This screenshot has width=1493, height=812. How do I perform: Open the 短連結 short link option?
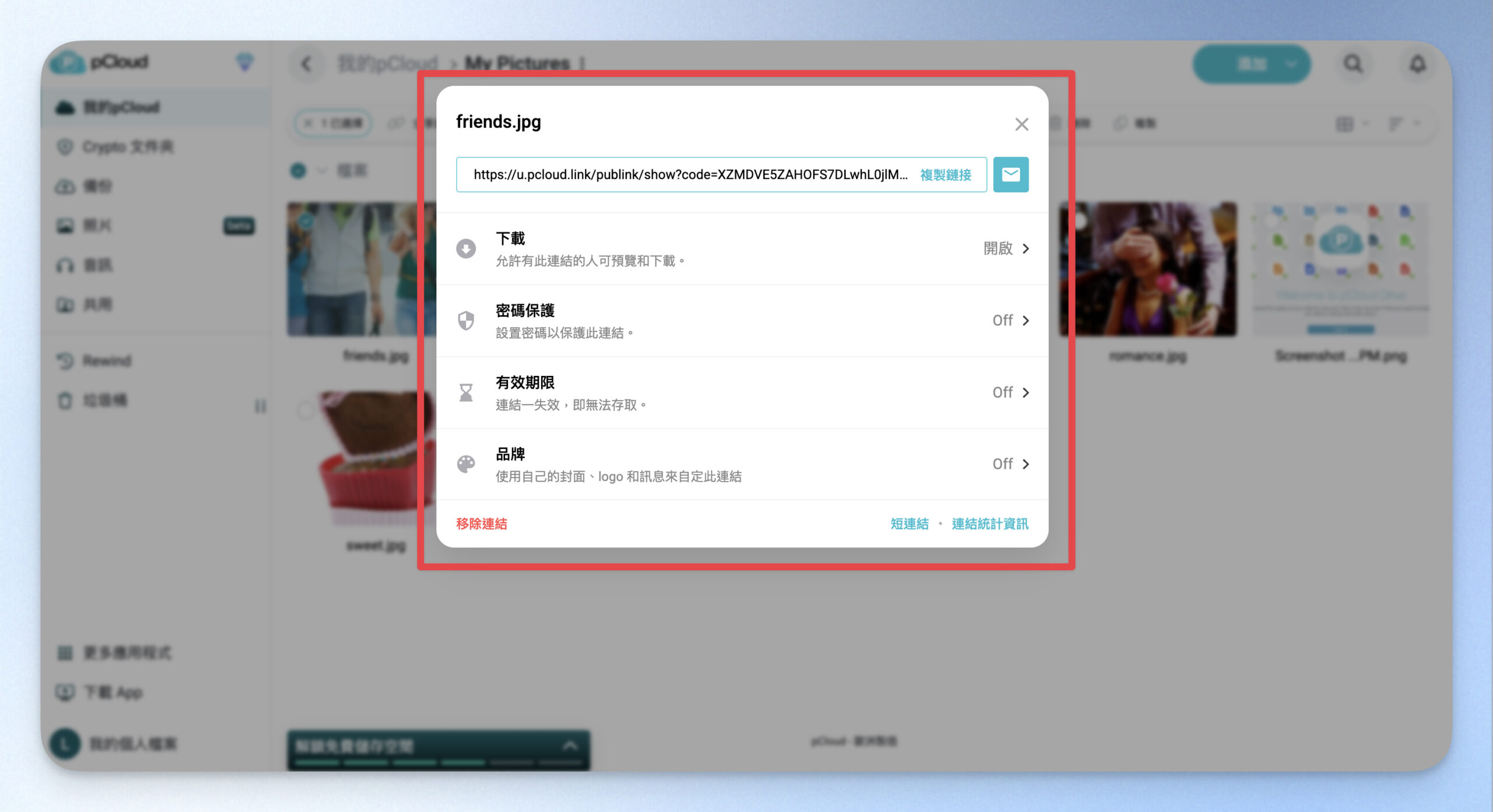[909, 523]
